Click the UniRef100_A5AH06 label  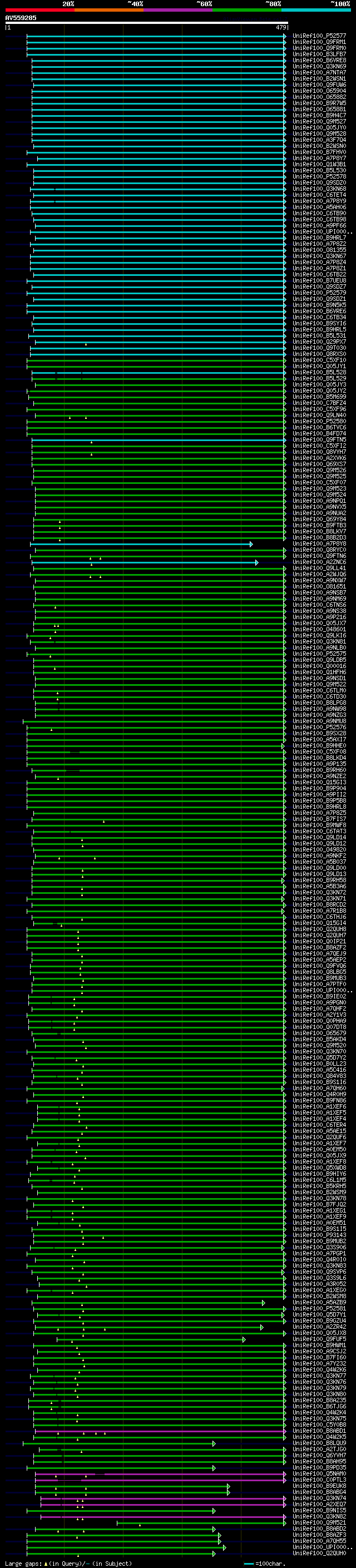(319, 207)
